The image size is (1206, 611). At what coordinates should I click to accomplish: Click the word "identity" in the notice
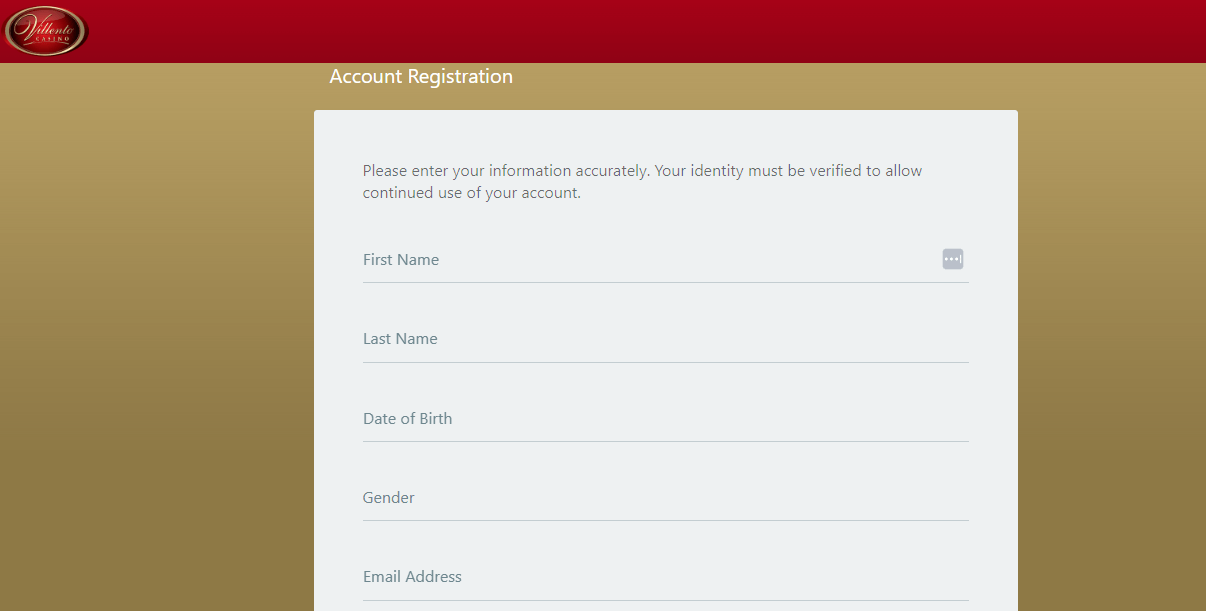[717, 171]
